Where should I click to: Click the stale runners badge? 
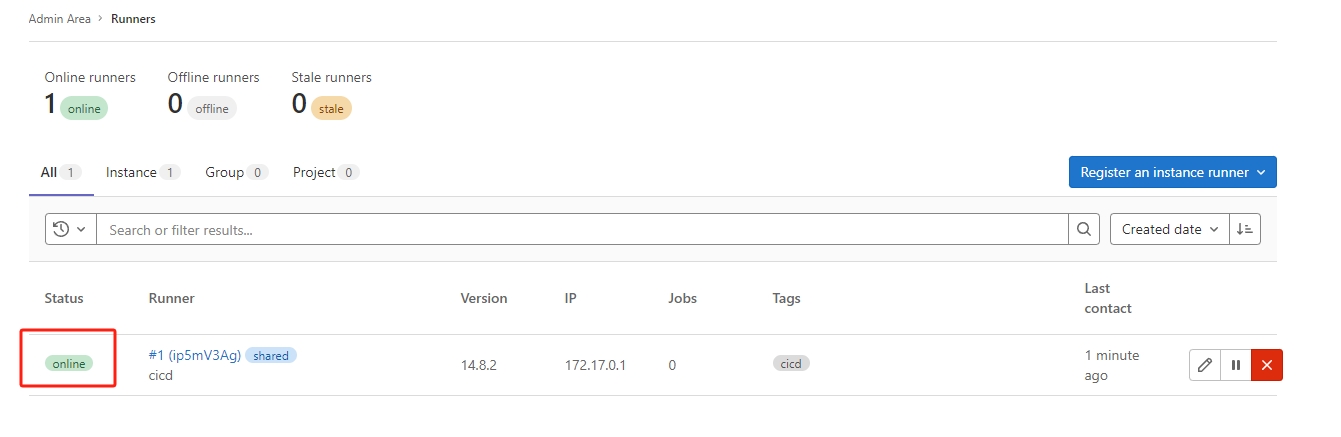point(331,109)
